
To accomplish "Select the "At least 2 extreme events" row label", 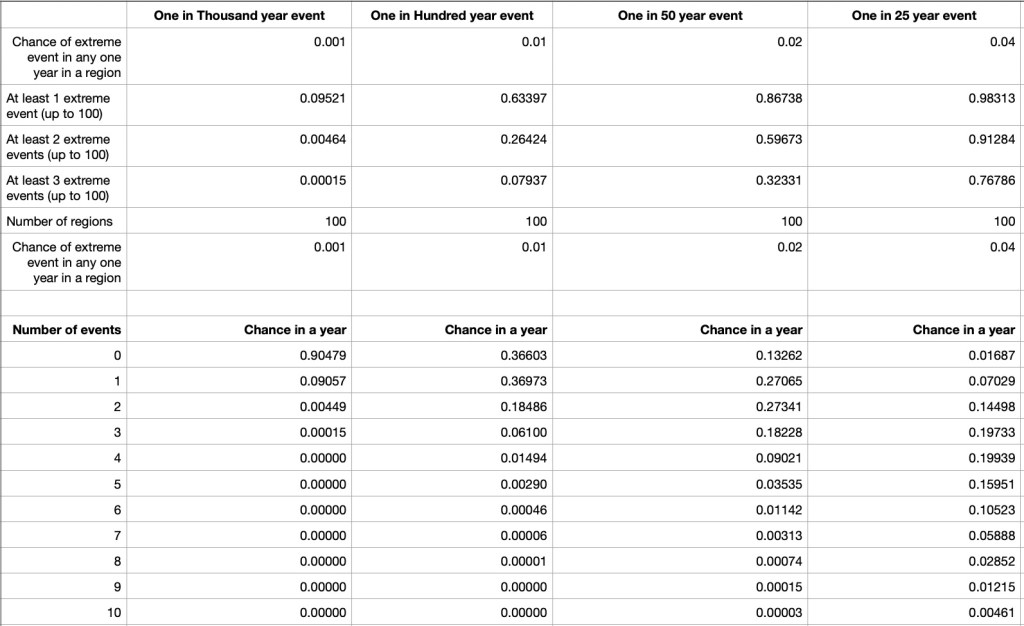I will pyautogui.click(x=58, y=147).
